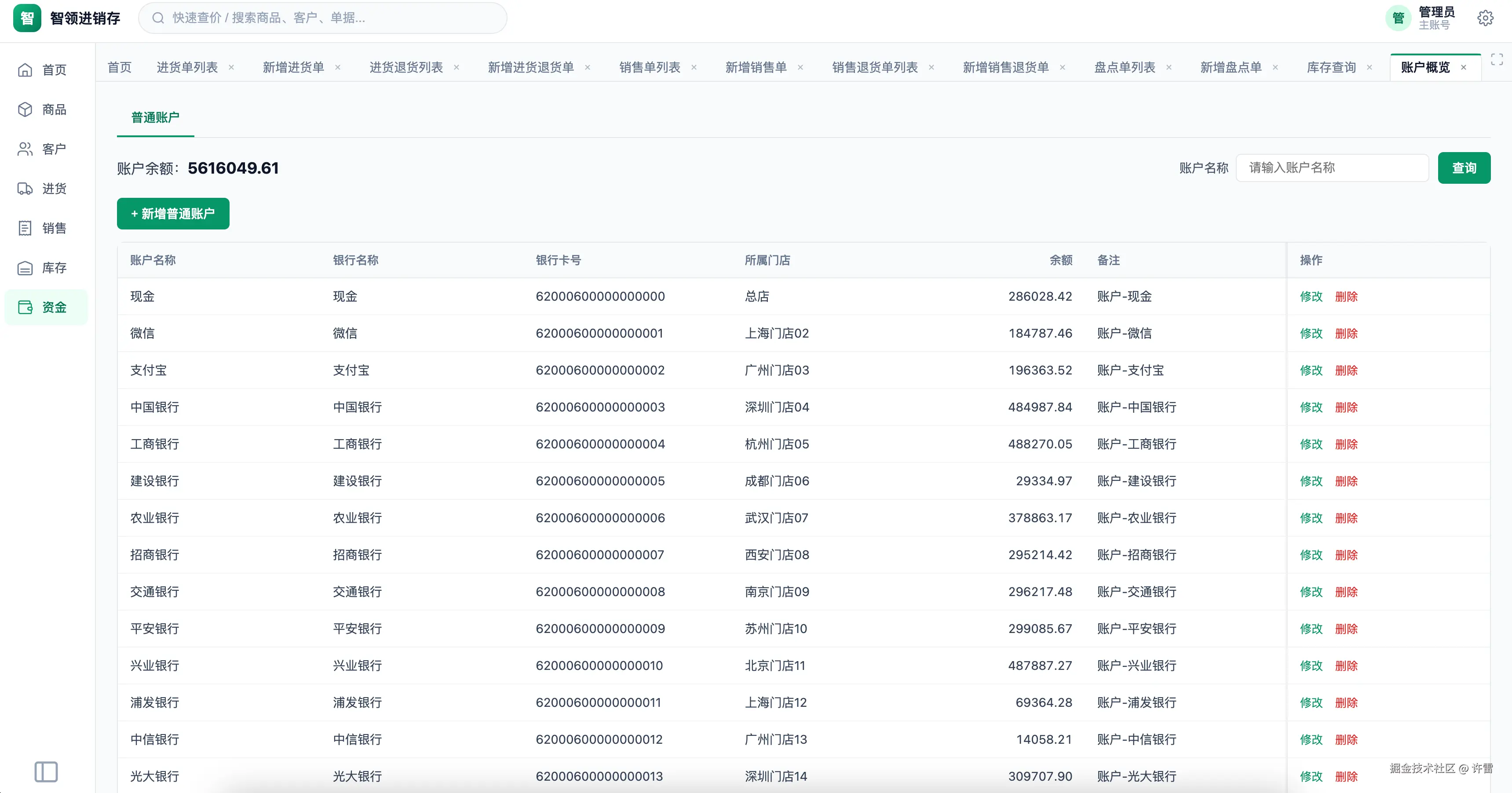The image size is (1512, 793).
Task: Open the 首页 home sidebar icon
Action: click(25, 70)
